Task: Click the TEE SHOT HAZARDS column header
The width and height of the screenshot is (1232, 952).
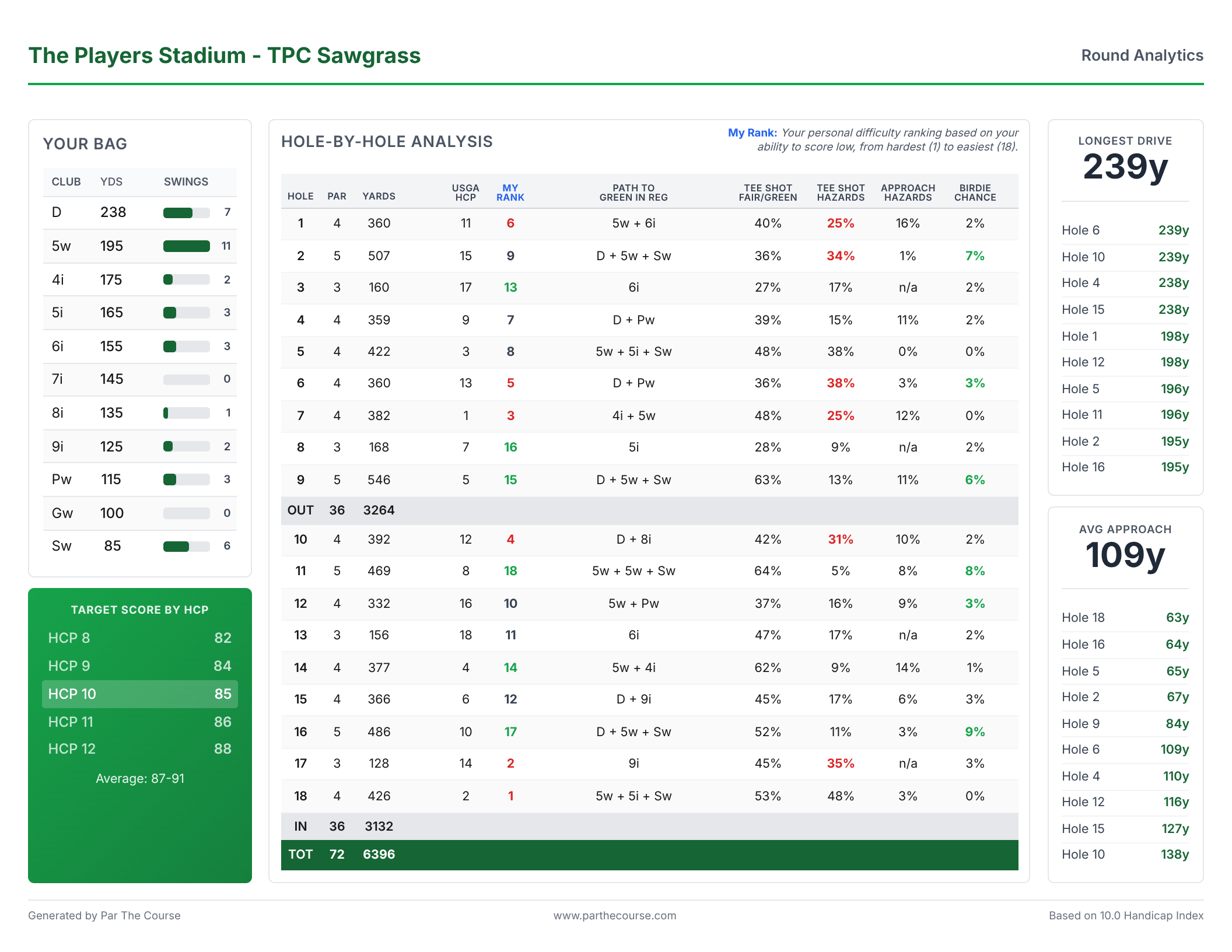Action: click(840, 192)
